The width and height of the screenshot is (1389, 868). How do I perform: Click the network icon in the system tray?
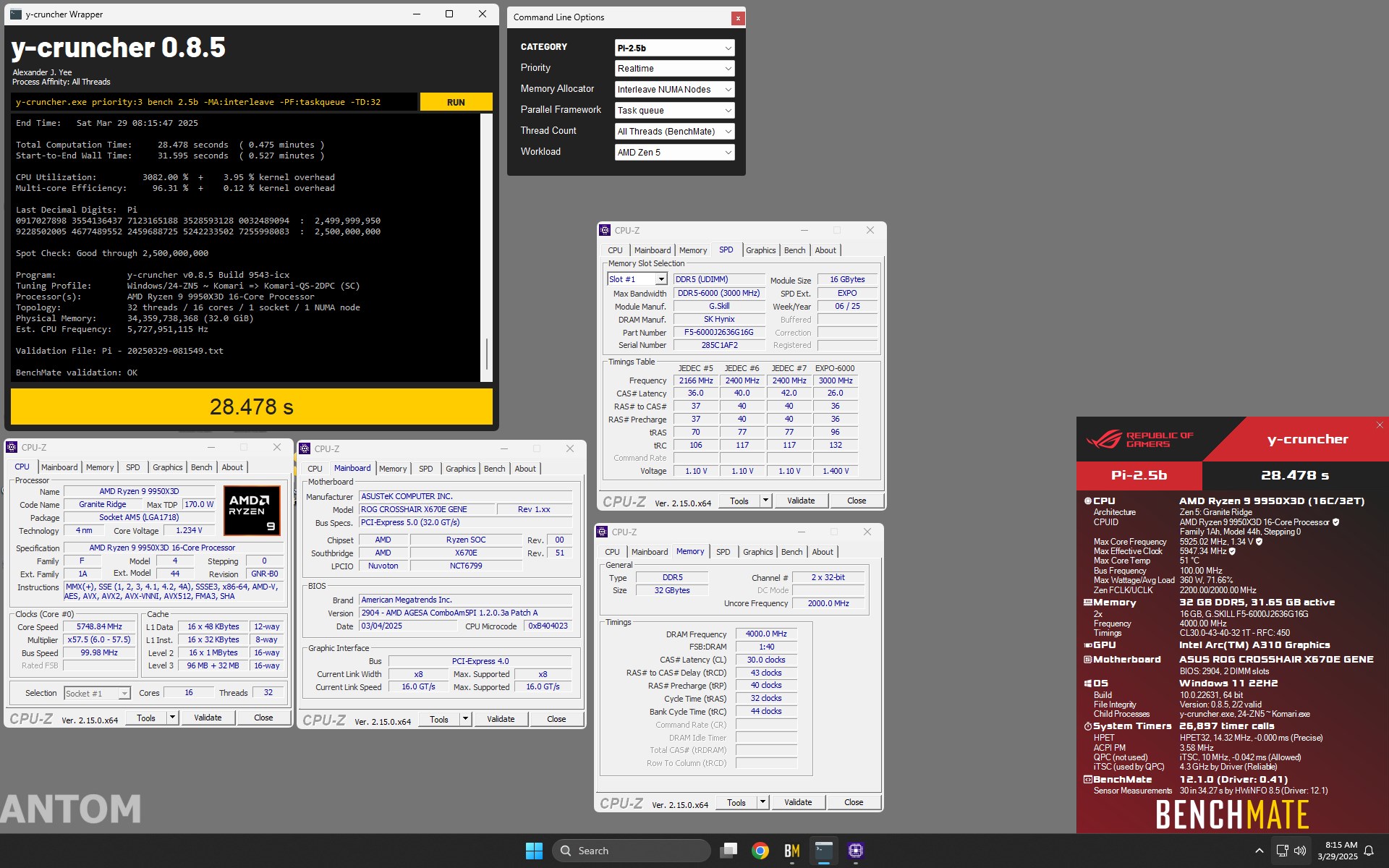coord(1282,851)
